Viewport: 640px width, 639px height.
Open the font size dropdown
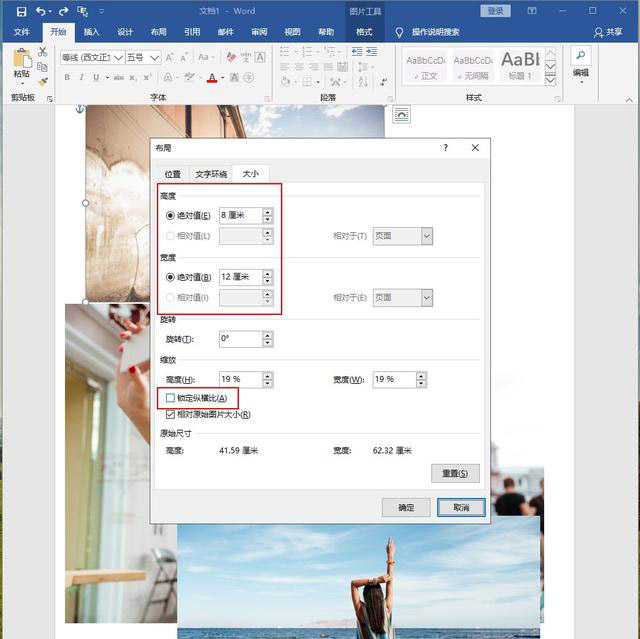tap(154, 58)
